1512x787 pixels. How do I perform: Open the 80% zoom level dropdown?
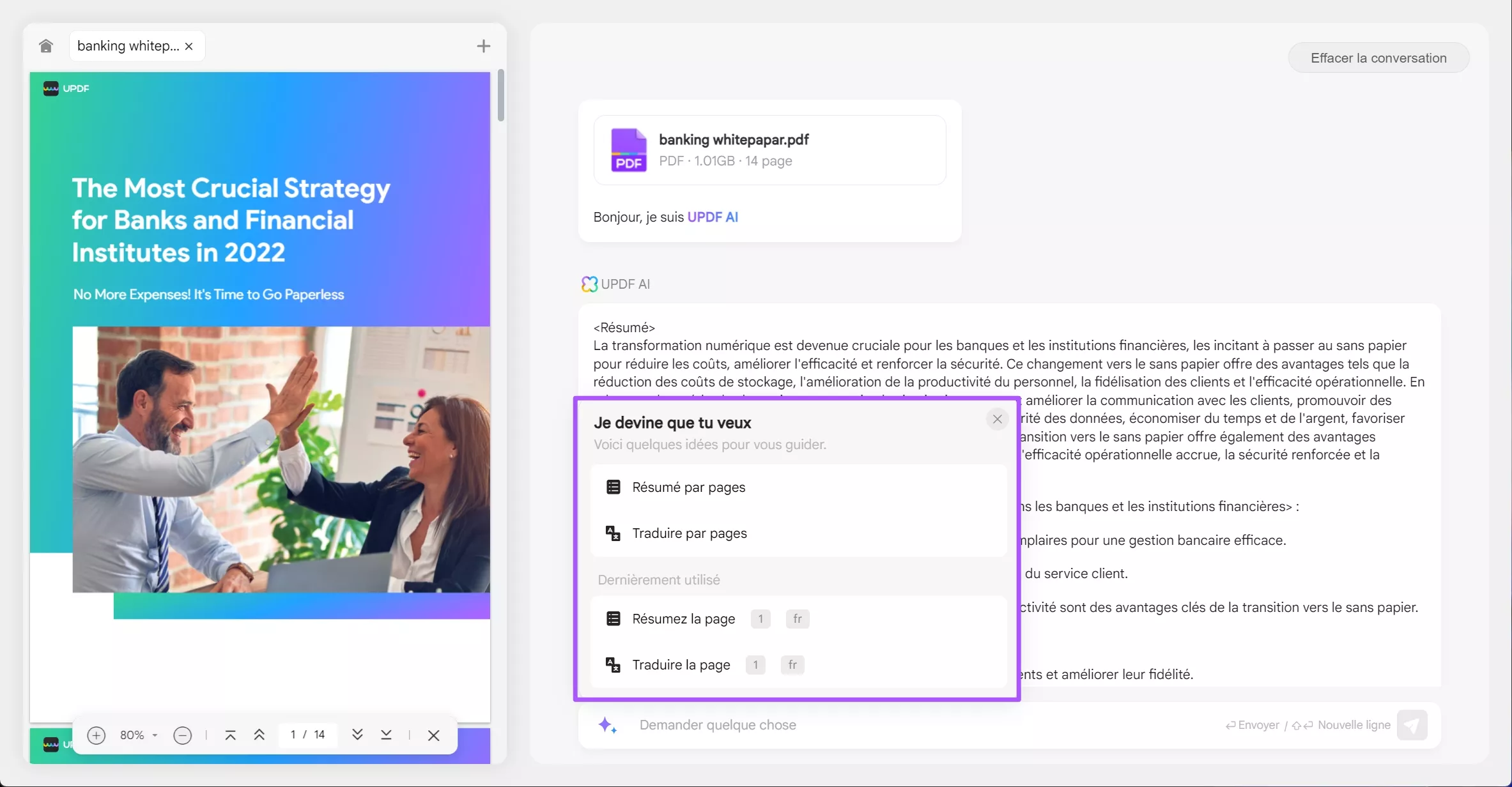[x=138, y=735]
